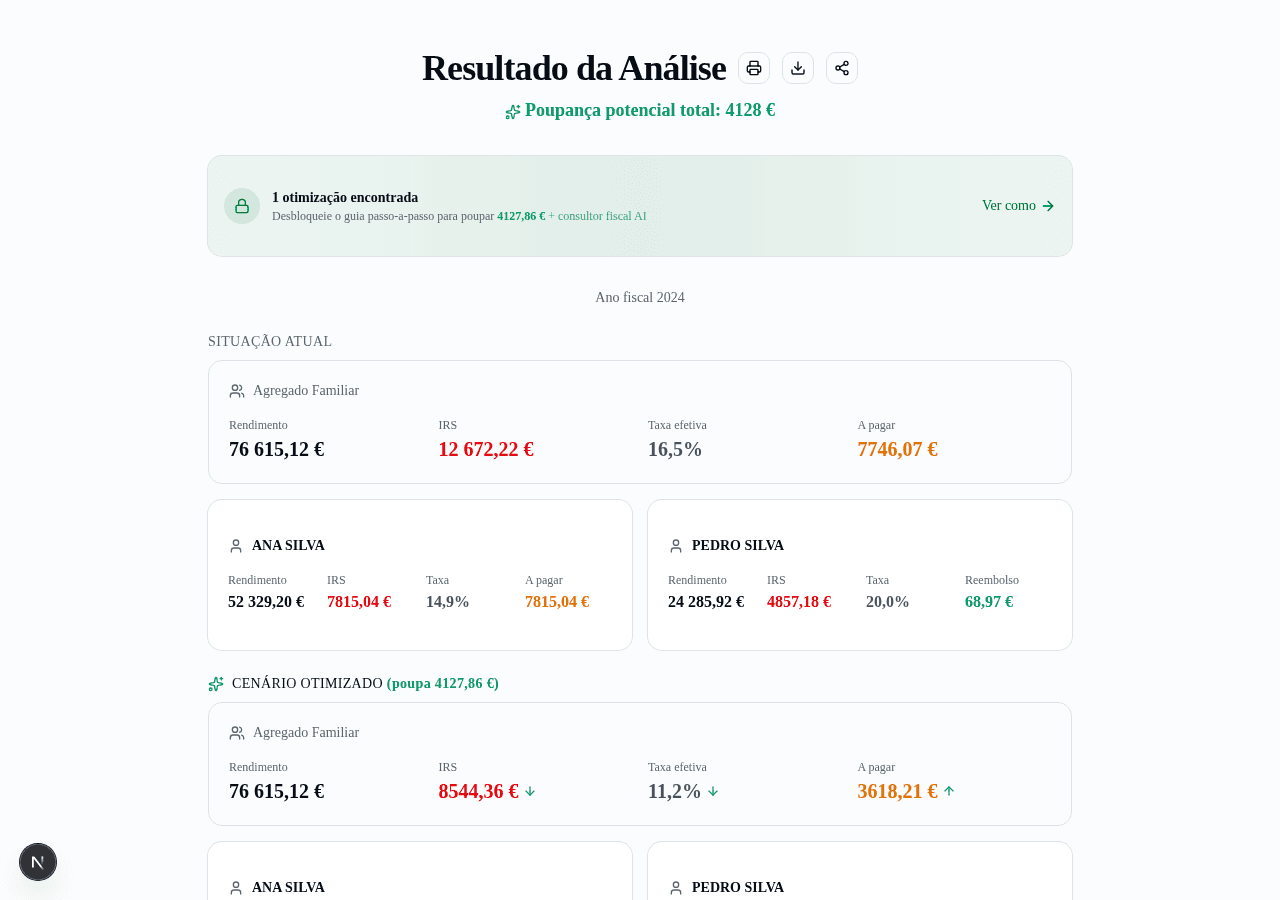
Task: Click the 1 otimização encontrada banner
Action: pyautogui.click(x=640, y=205)
